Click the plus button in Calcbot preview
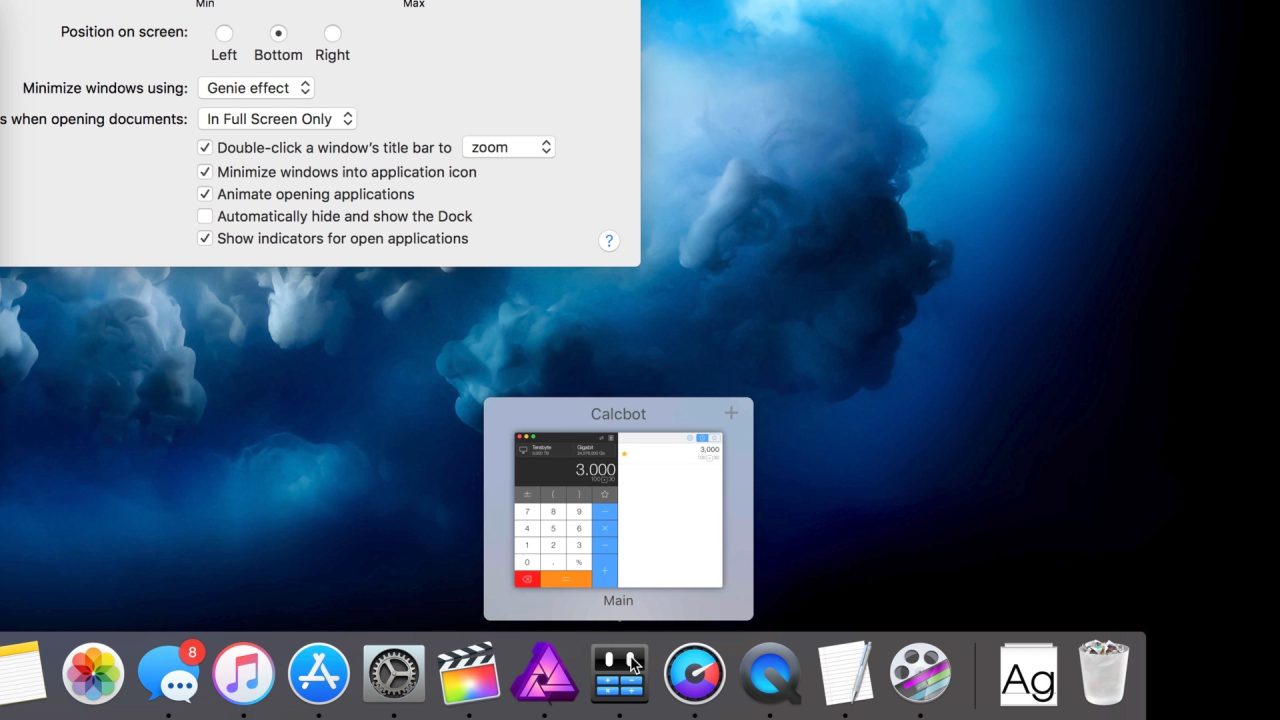 pyautogui.click(x=731, y=413)
